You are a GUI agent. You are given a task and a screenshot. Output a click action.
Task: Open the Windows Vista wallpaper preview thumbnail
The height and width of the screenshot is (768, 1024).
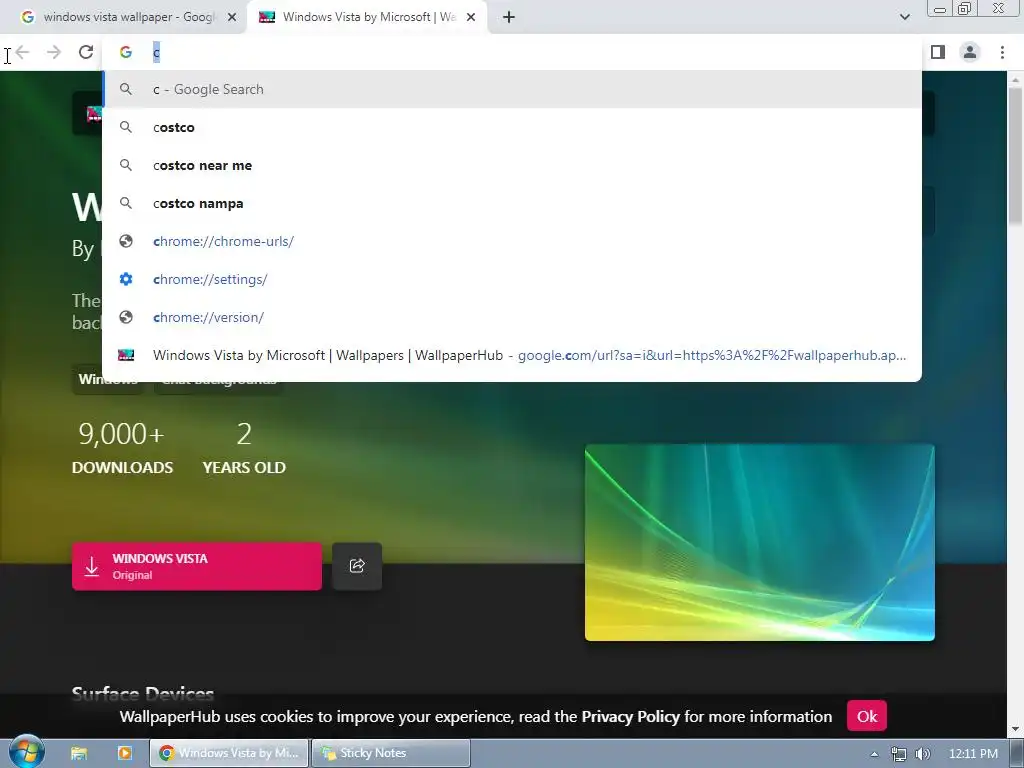tap(760, 542)
